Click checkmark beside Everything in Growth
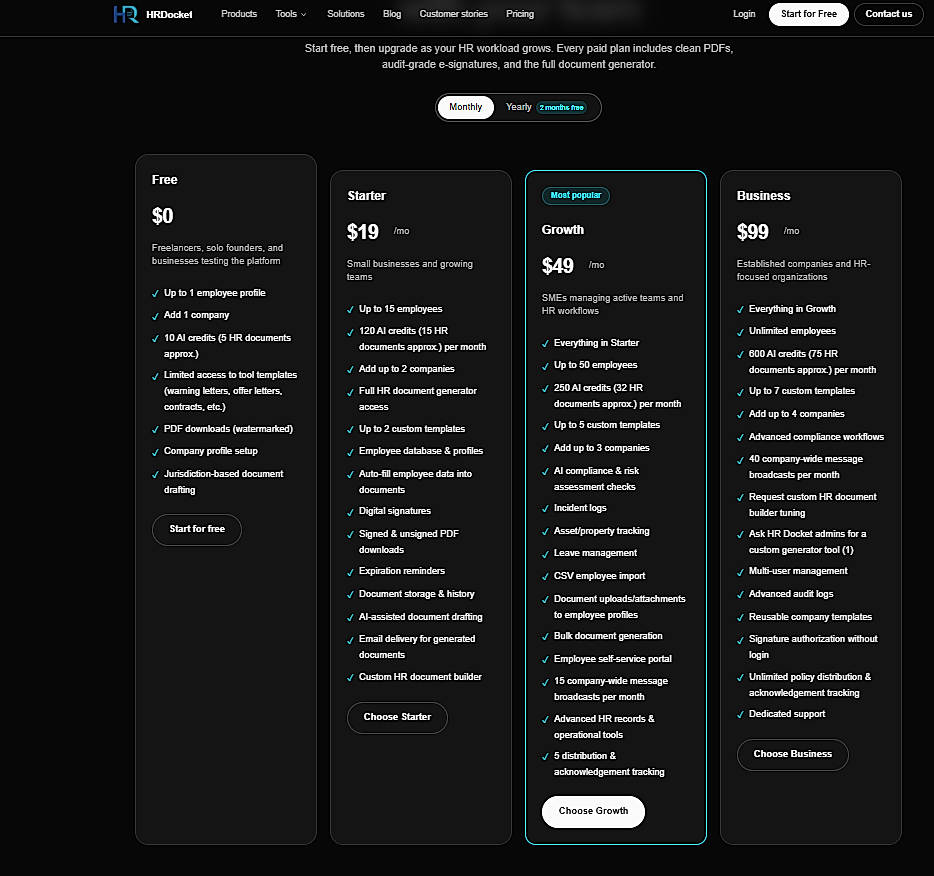This screenshot has height=876, width=934. (x=740, y=310)
